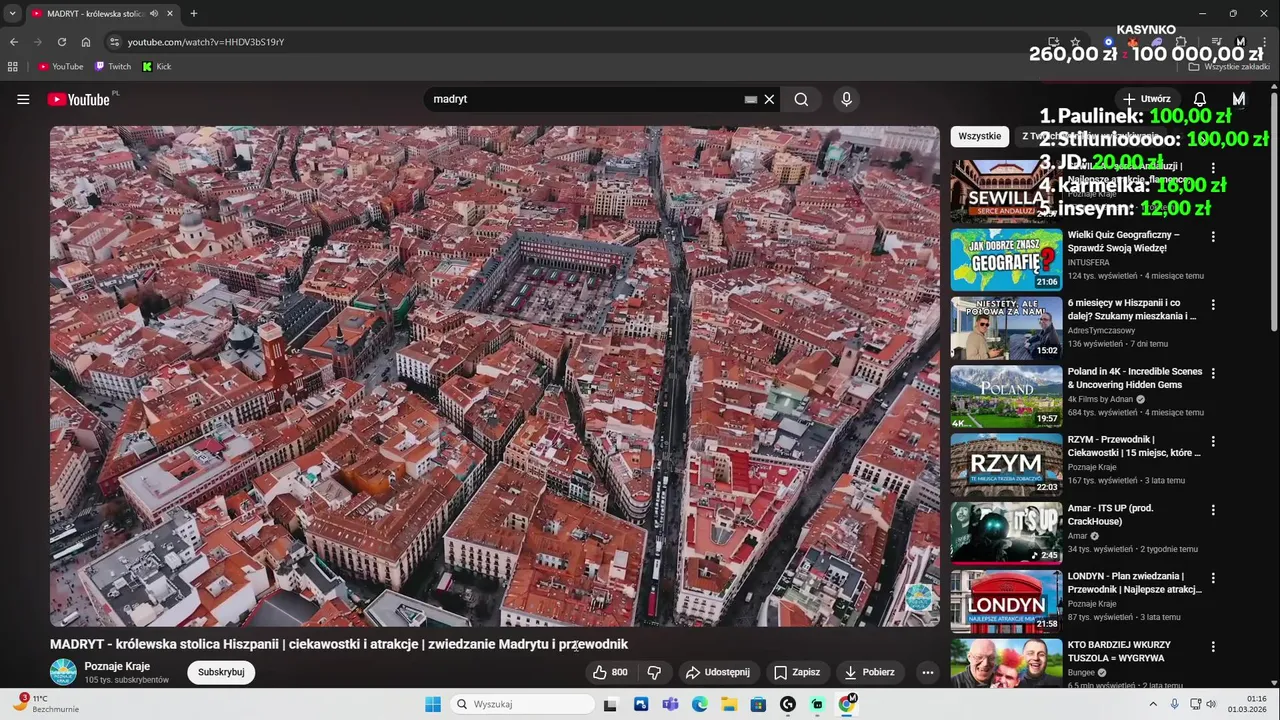Open options menu for Poland in 4K
The height and width of the screenshot is (720, 1280).
(1213, 373)
